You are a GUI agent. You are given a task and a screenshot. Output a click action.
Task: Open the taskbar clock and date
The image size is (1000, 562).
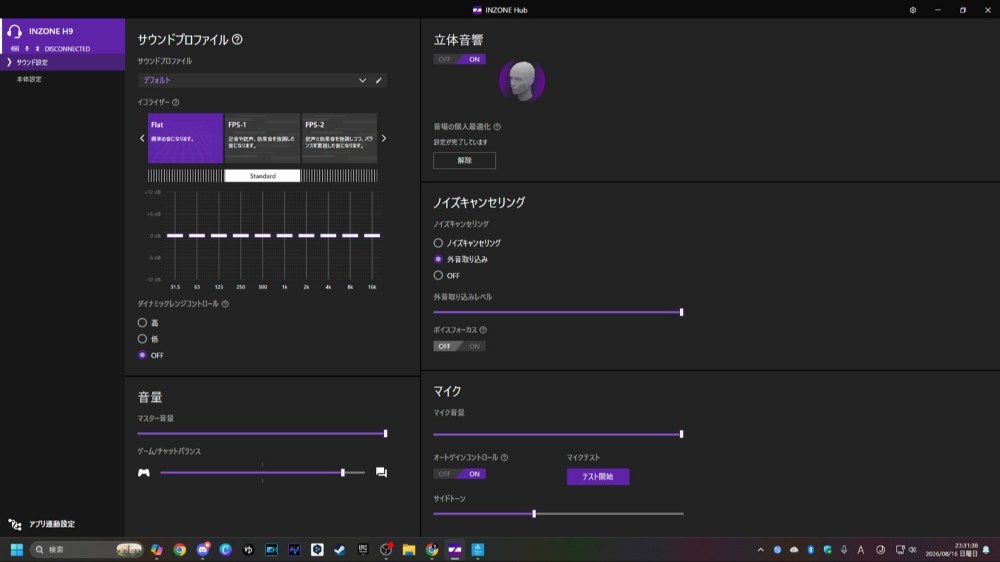point(952,549)
